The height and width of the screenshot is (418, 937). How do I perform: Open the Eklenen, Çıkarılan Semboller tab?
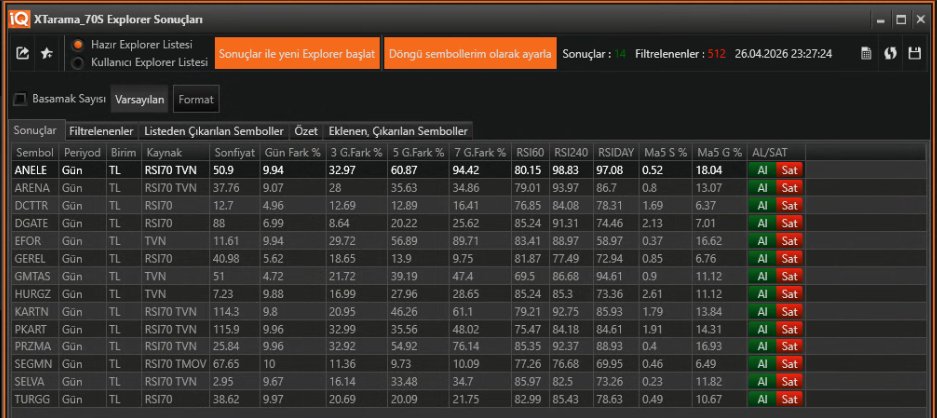(x=398, y=130)
